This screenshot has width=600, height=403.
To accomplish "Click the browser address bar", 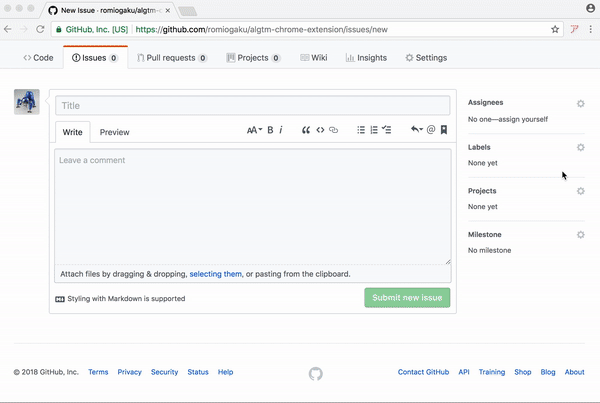I will (307, 29).
